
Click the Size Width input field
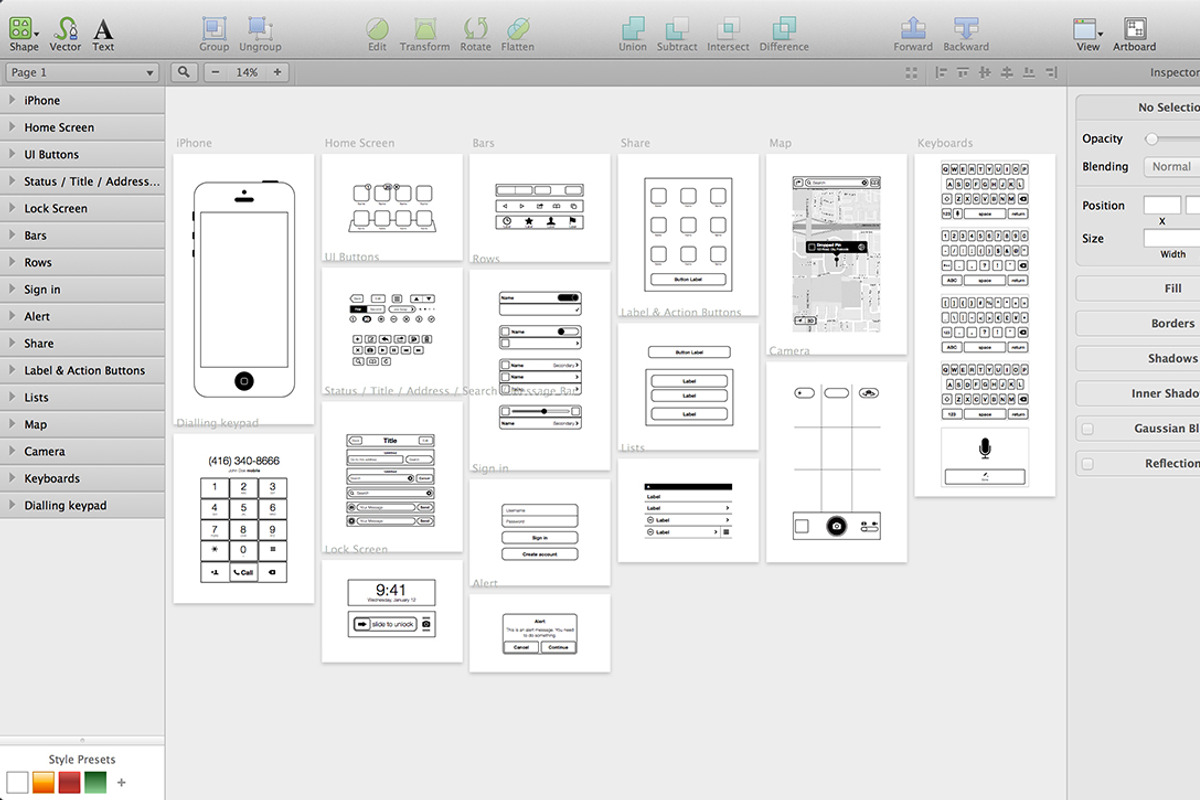1172,238
